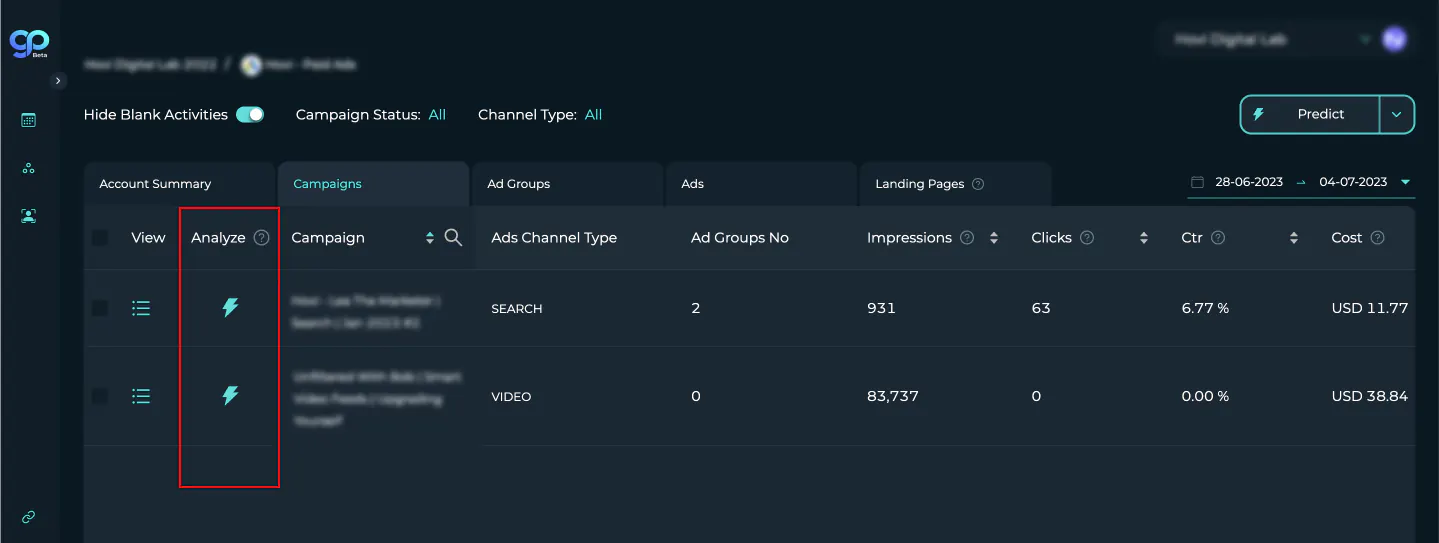Open the view list icon for SEARCH campaign
Viewport: 1439px width, 543px height.
pyautogui.click(x=141, y=308)
